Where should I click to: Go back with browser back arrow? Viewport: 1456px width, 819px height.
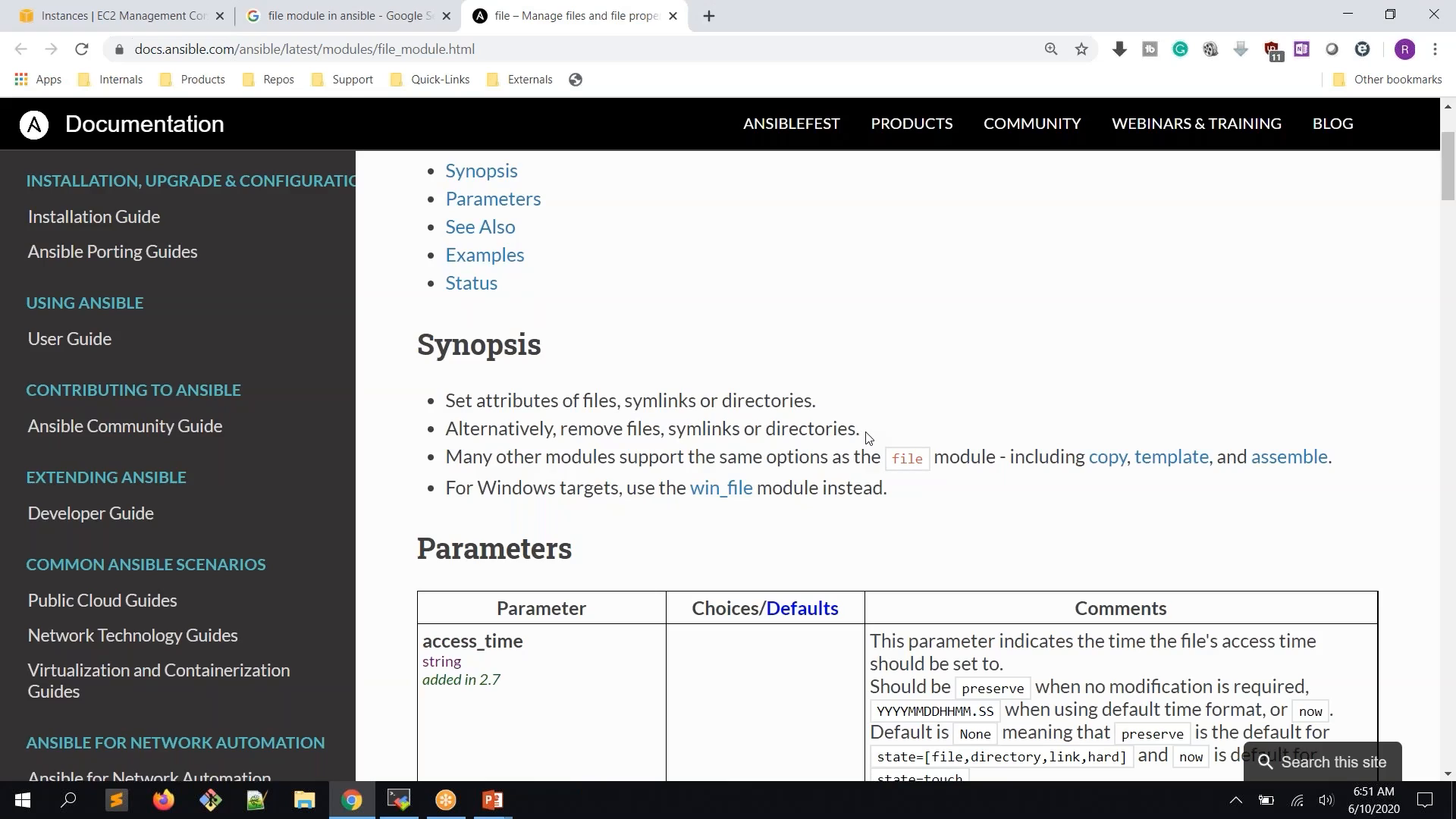[20, 49]
